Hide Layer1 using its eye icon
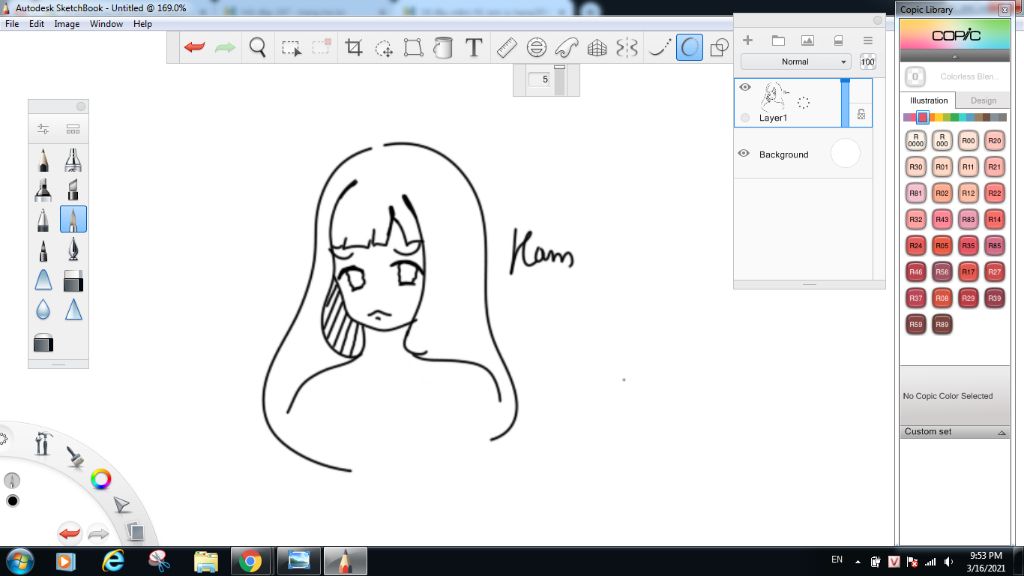Image resolution: width=1024 pixels, height=576 pixels. (x=745, y=87)
